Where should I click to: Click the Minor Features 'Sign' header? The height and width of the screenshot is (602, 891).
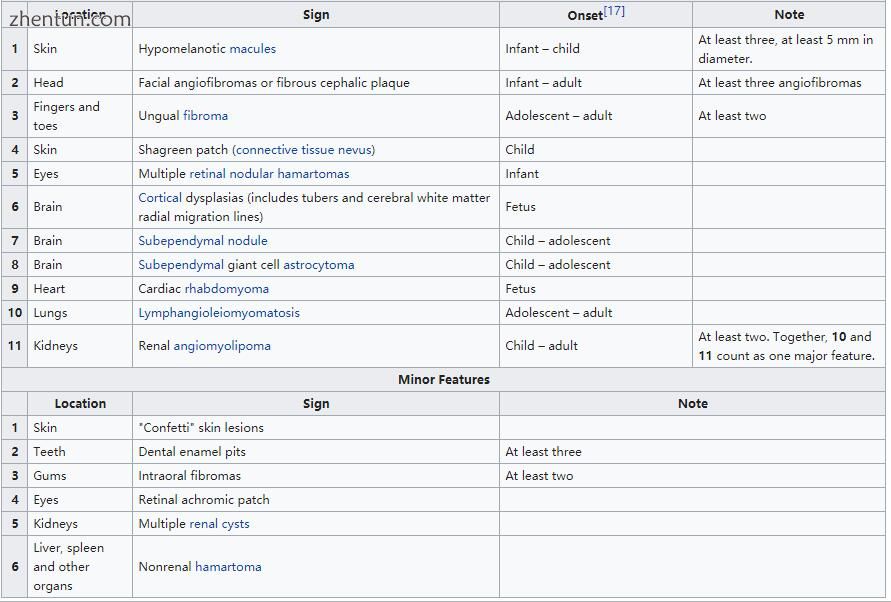tap(316, 404)
